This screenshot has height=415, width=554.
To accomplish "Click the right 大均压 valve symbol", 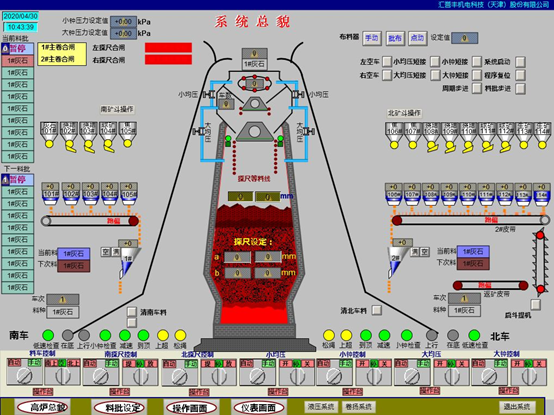I will 308,131.
